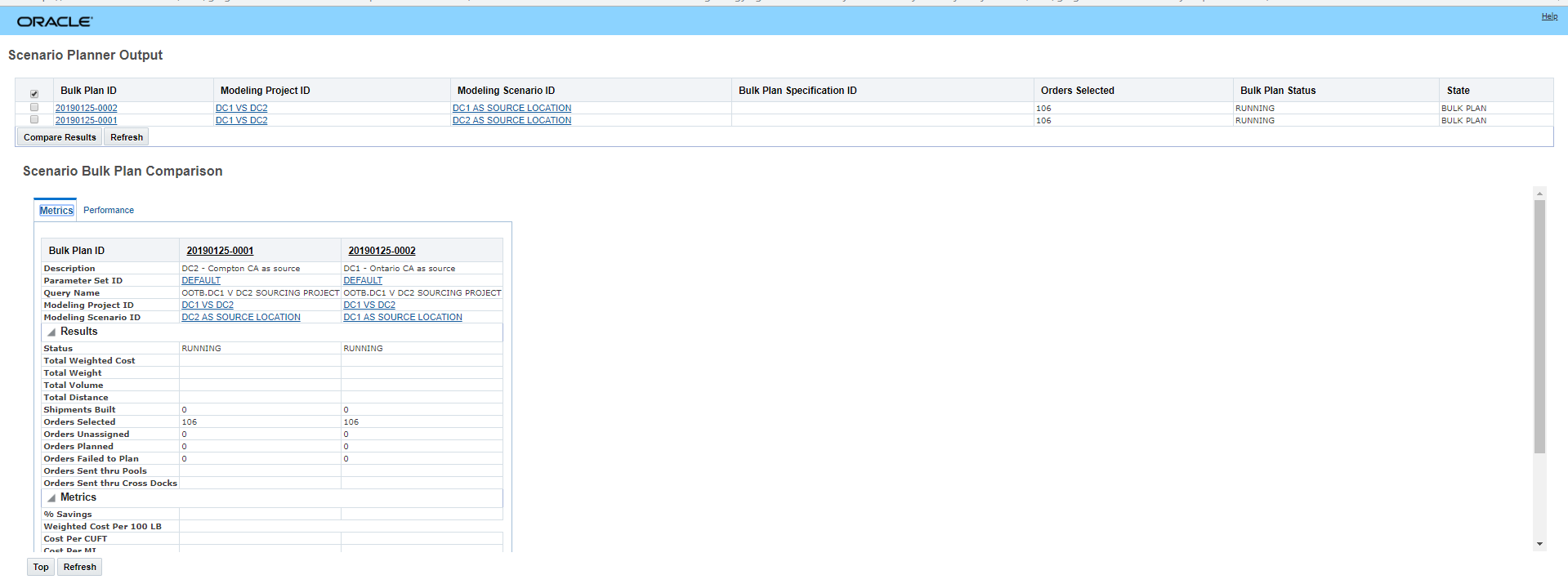
Task: Open bulk plan 20190125-0001 in output table
Action: (x=87, y=120)
